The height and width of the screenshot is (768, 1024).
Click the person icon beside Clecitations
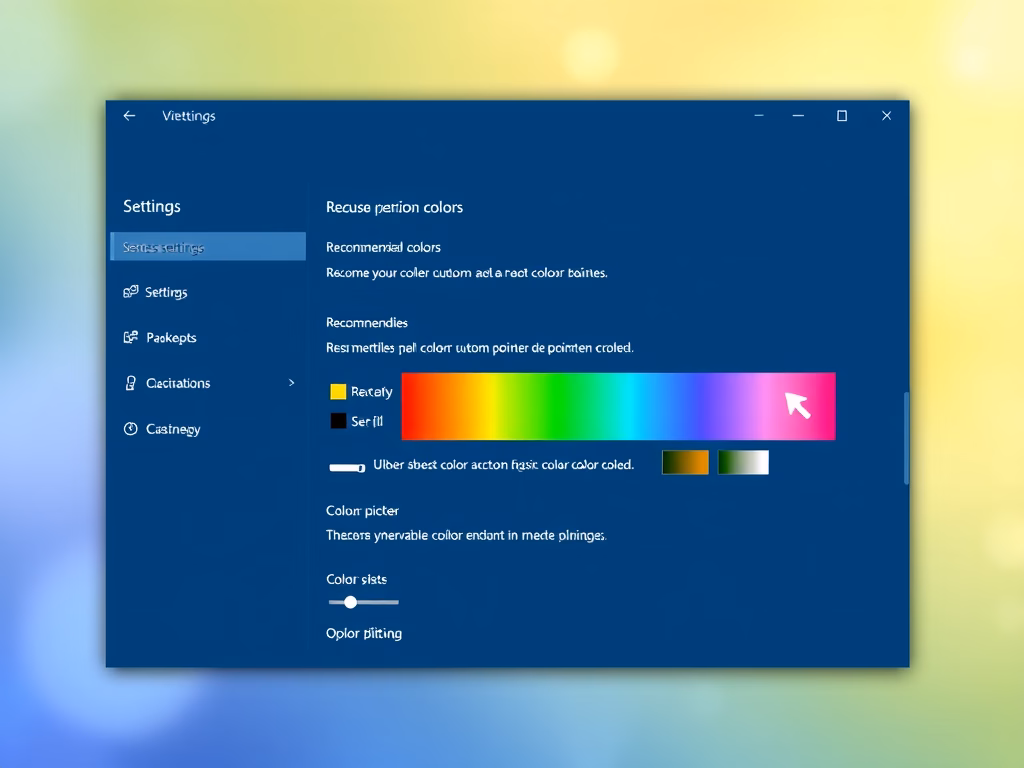[131, 383]
